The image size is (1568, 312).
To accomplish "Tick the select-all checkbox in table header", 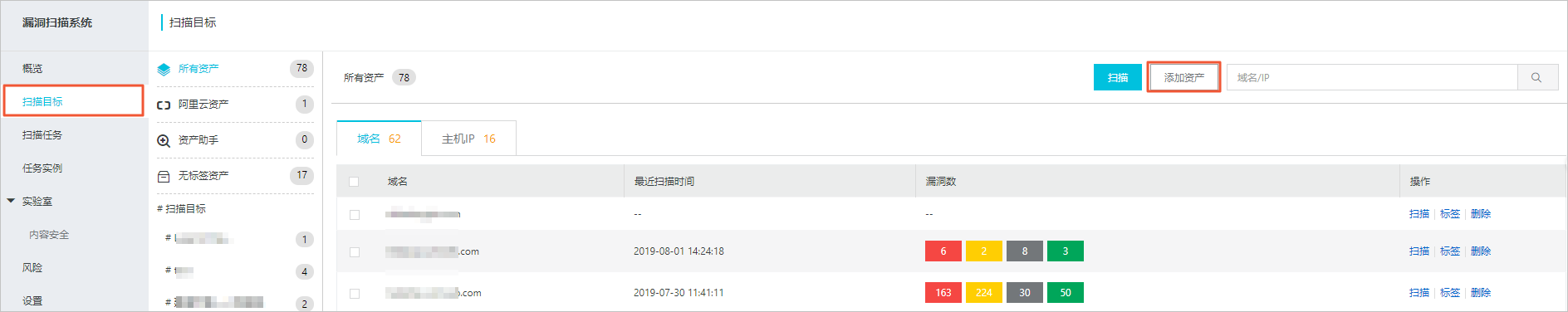I will pyautogui.click(x=354, y=181).
